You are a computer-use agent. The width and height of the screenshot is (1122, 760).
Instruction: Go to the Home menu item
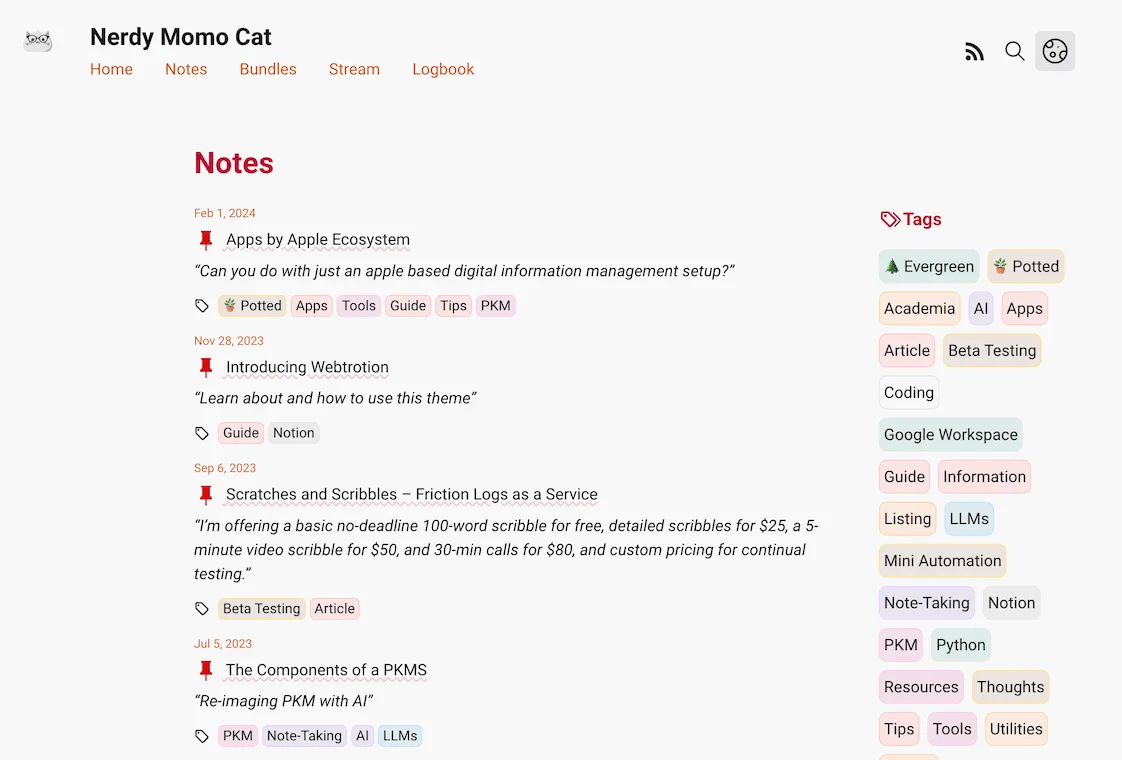[x=111, y=69]
